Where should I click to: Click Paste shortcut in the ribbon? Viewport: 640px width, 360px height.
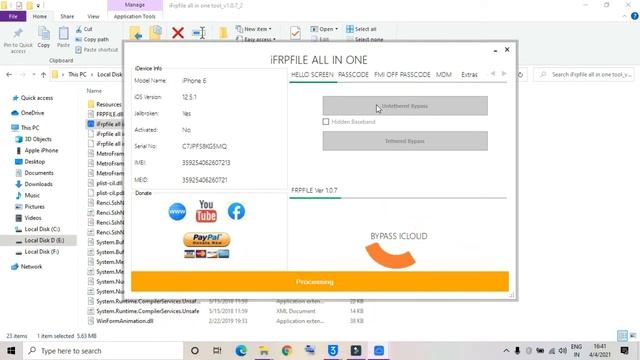pos(97,50)
